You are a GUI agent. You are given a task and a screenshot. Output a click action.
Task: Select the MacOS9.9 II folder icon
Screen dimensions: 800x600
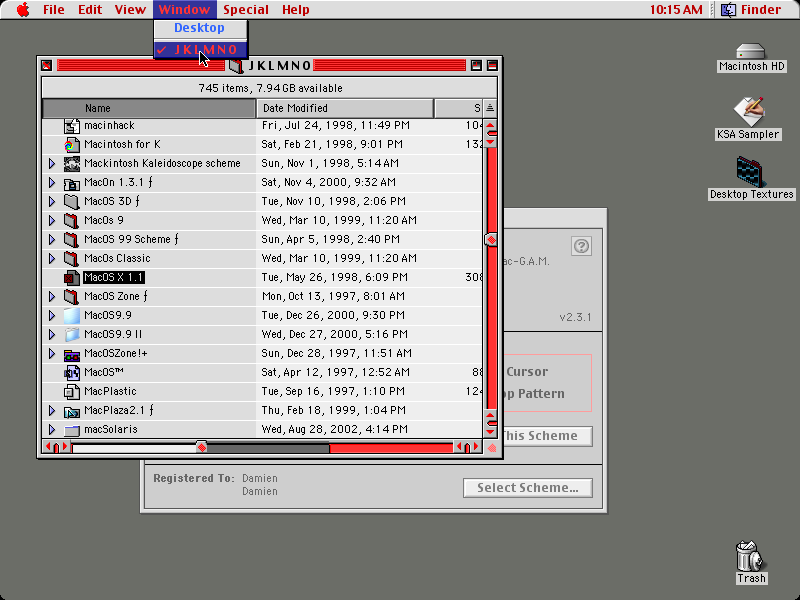click(71, 335)
